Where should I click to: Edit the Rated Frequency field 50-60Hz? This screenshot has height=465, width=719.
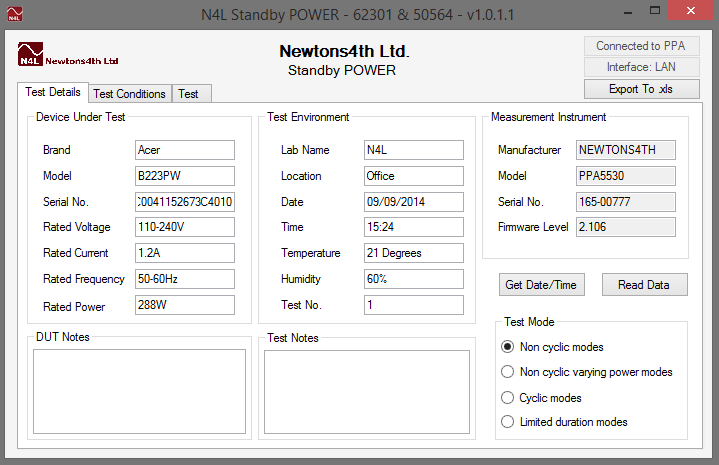[x=185, y=279]
